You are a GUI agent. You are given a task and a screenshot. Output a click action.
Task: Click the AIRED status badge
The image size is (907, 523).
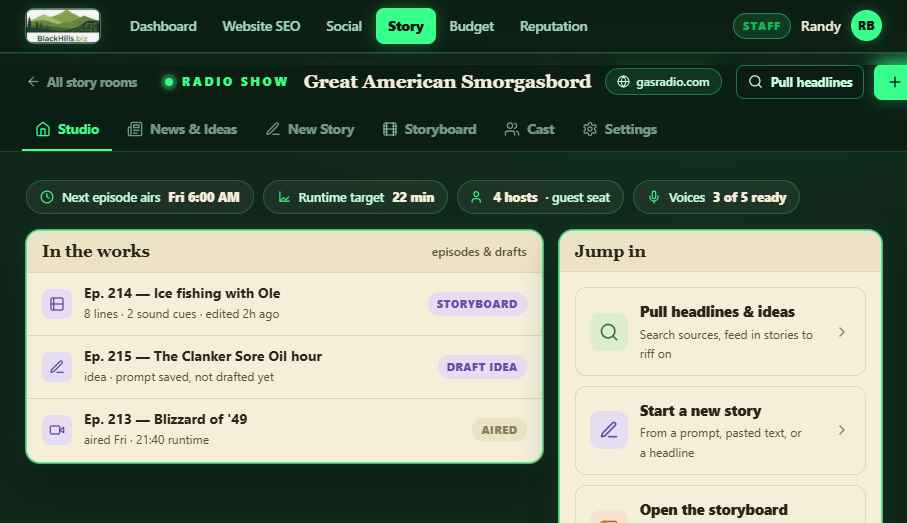(499, 430)
